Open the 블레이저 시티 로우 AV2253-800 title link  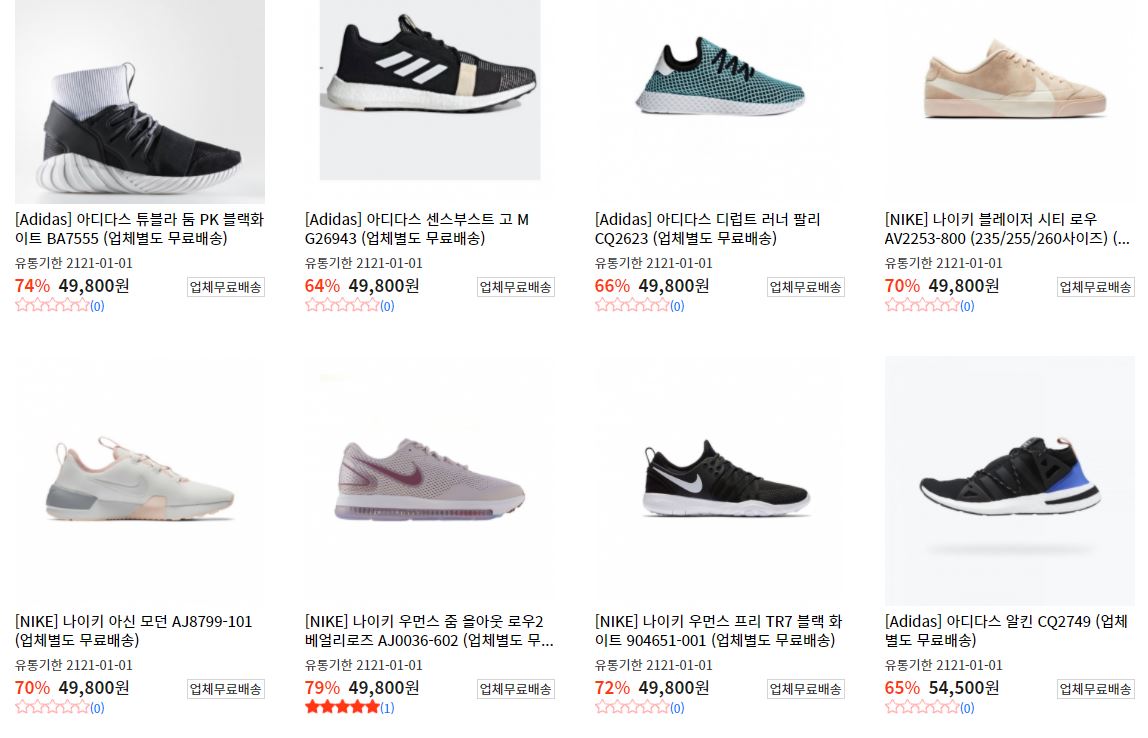1007,228
